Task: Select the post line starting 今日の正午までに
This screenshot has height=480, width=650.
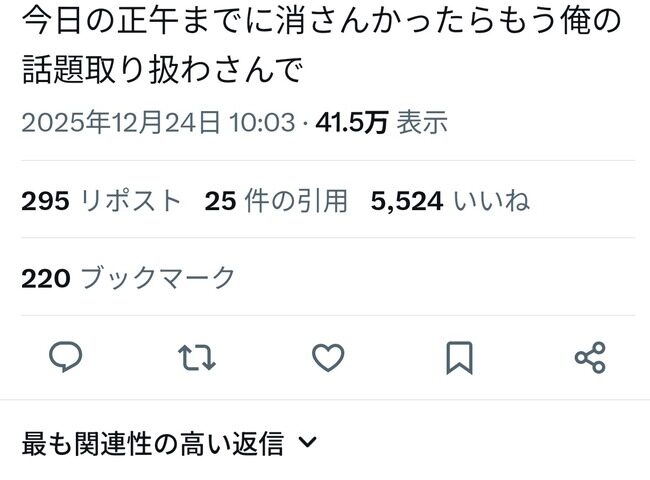Action: coord(322,21)
